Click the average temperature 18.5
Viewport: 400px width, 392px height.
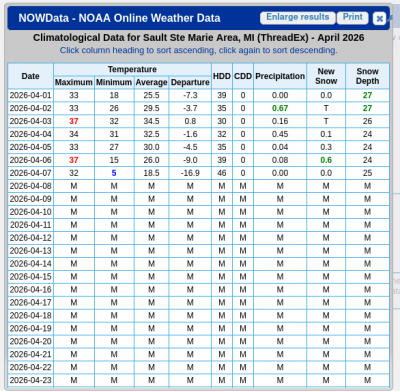coord(151,173)
